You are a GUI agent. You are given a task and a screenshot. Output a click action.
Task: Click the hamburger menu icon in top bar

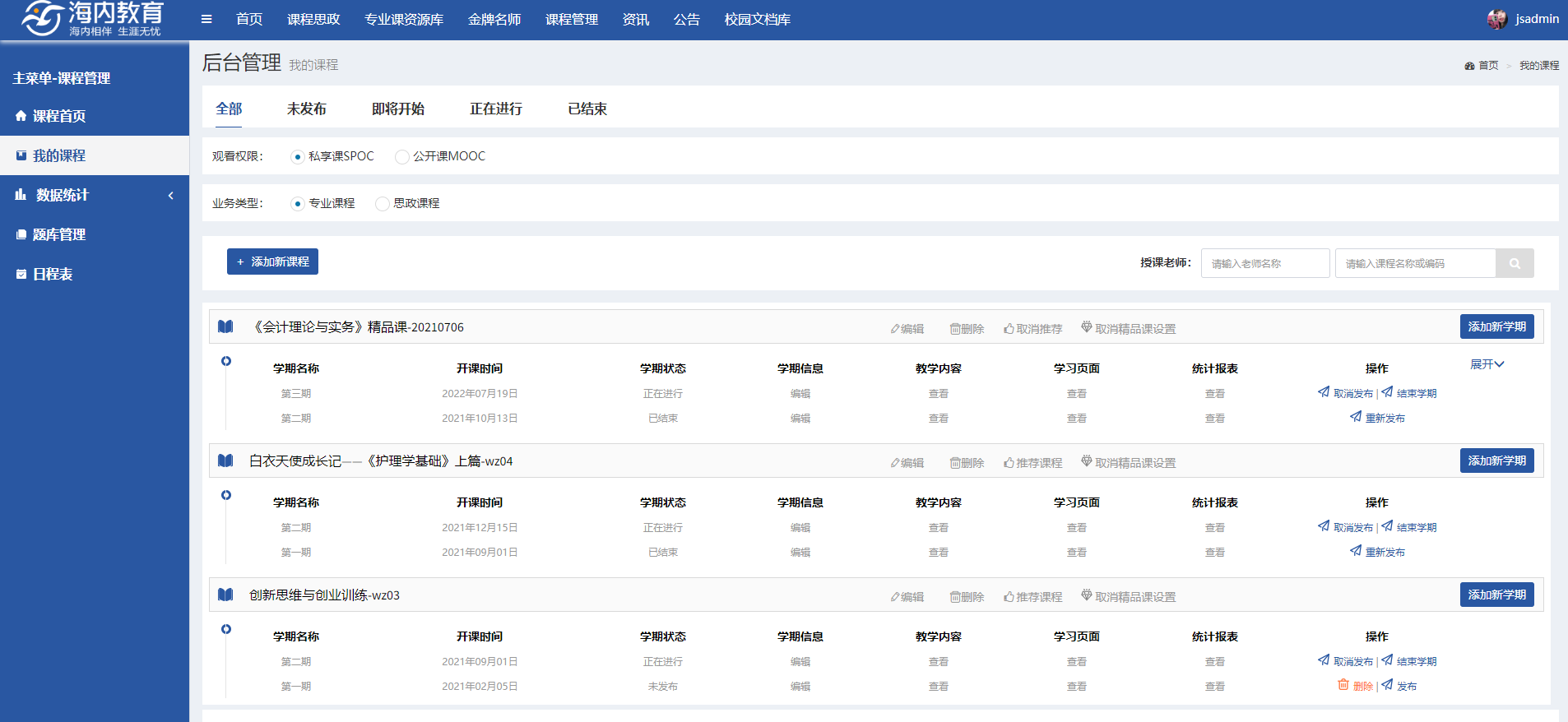coord(206,19)
